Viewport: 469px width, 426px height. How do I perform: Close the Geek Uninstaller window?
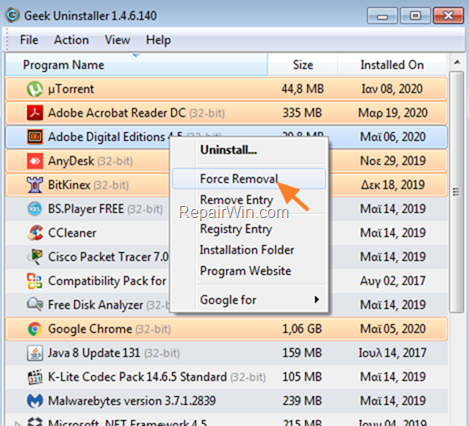coord(448,16)
